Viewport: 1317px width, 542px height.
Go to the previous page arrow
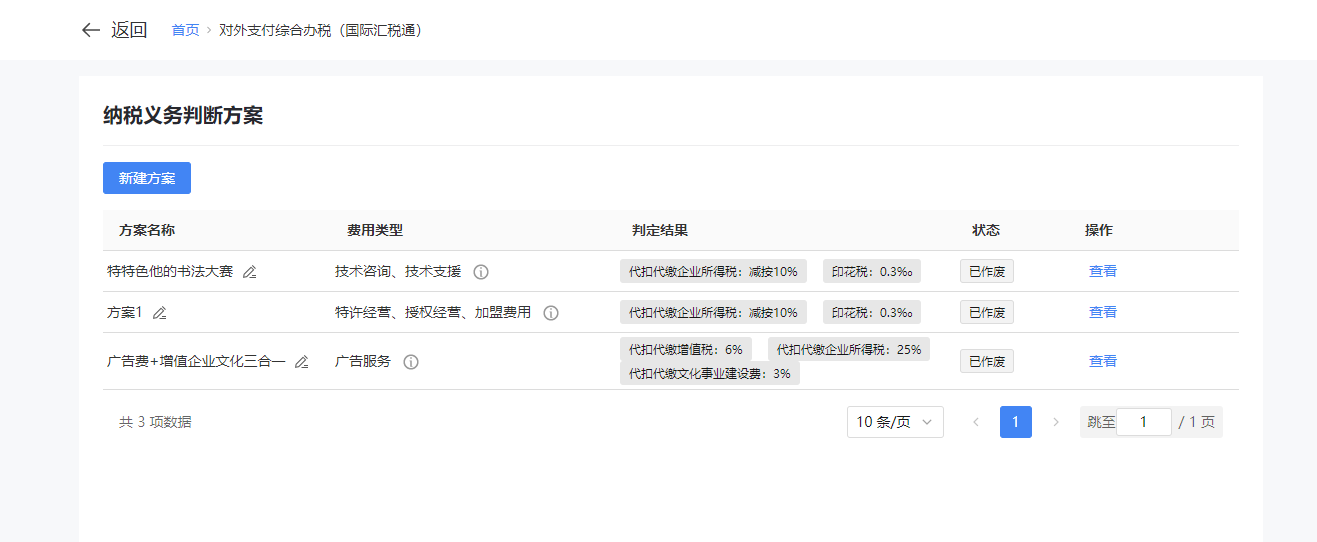[976, 422]
